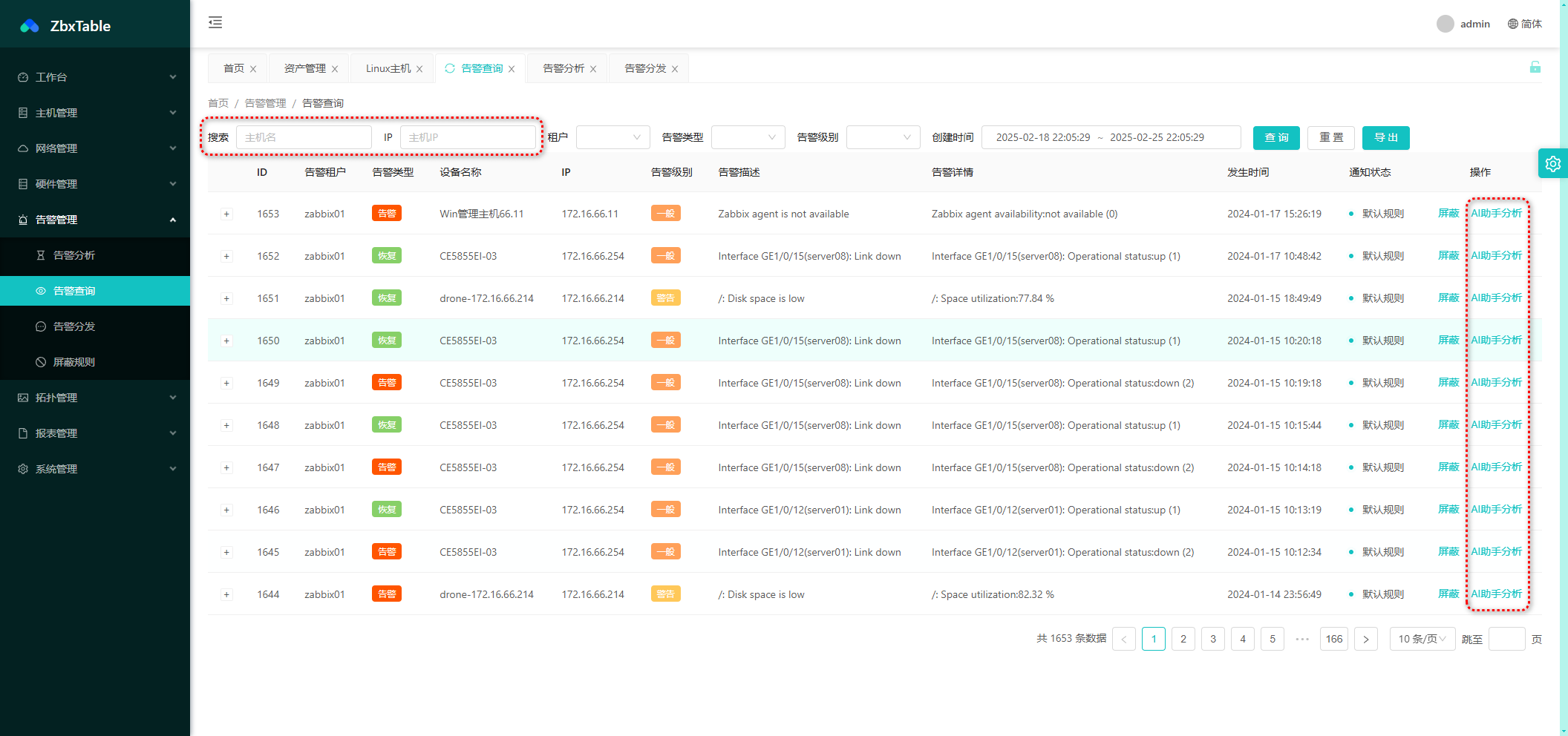Click AI助手分析 for alert 1653

(1496, 214)
